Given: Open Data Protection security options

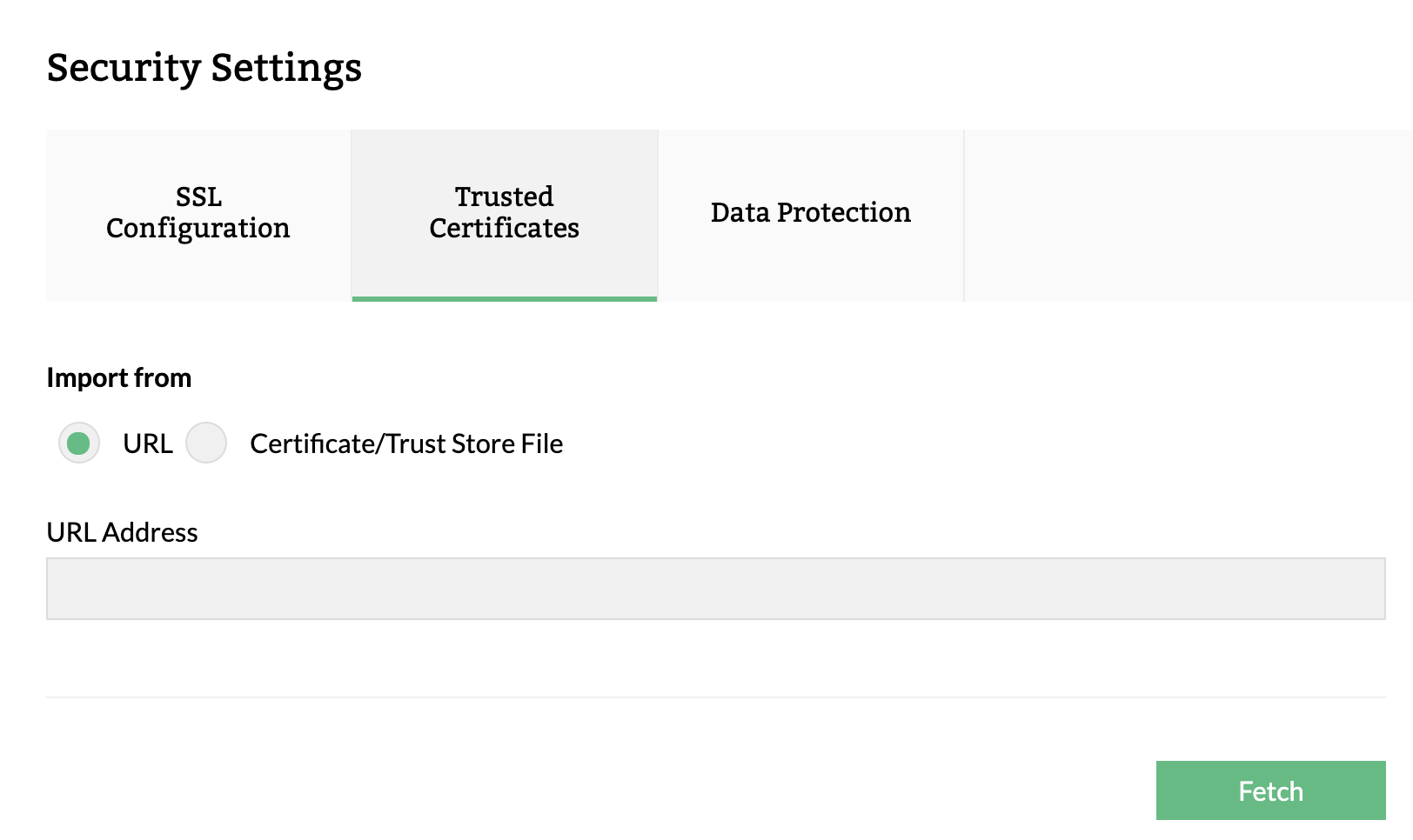Looking at the screenshot, I should [x=810, y=213].
